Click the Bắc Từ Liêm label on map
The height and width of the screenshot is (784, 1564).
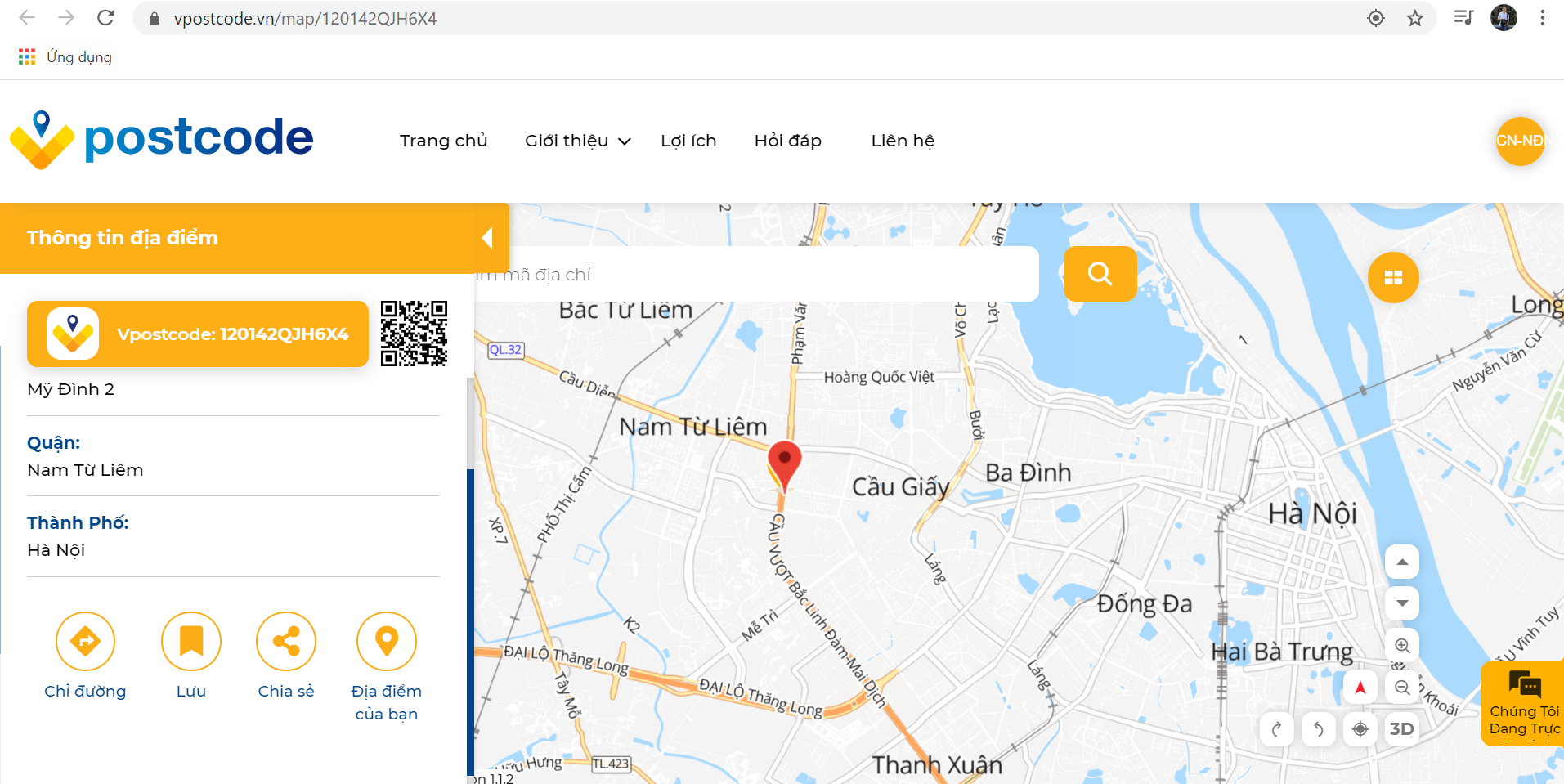pos(625,310)
